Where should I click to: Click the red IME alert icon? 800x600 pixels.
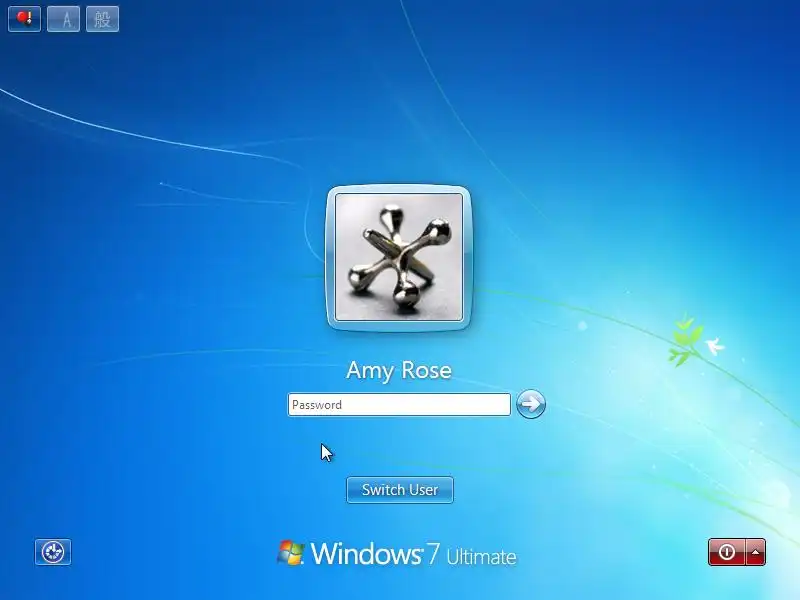[x=24, y=19]
